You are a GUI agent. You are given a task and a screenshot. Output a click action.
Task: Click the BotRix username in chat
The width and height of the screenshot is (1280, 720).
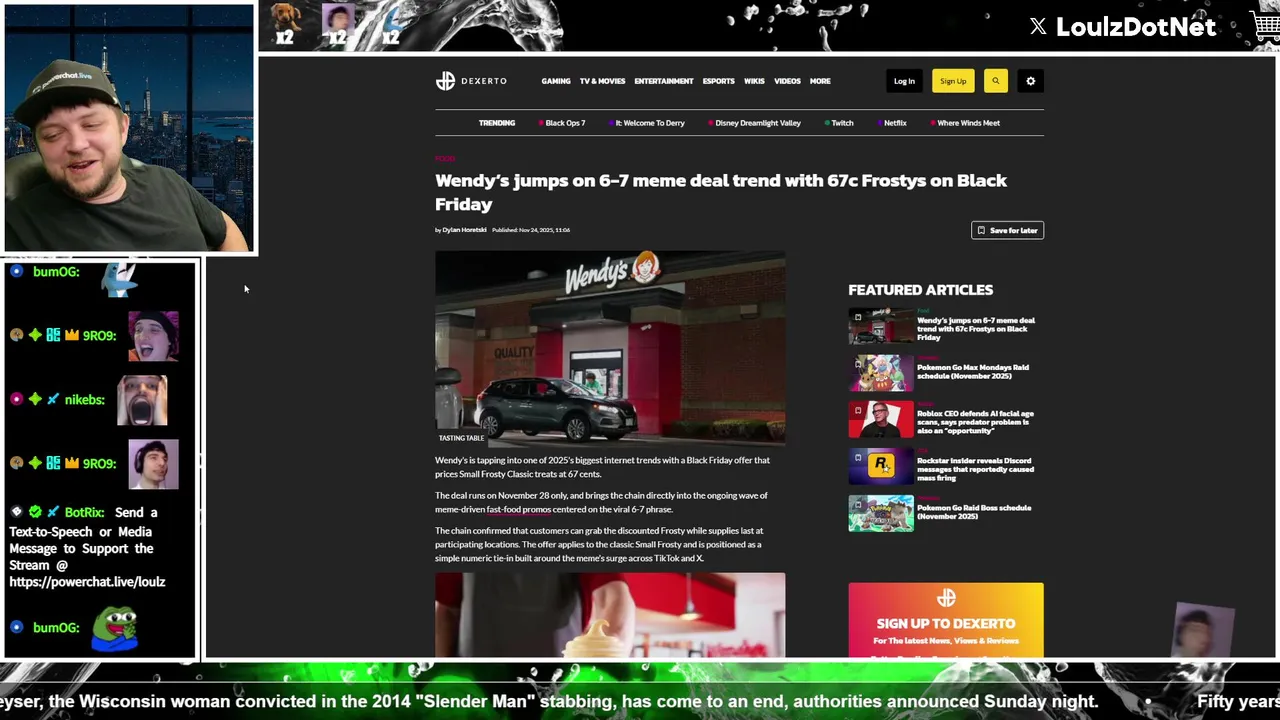coord(84,512)
